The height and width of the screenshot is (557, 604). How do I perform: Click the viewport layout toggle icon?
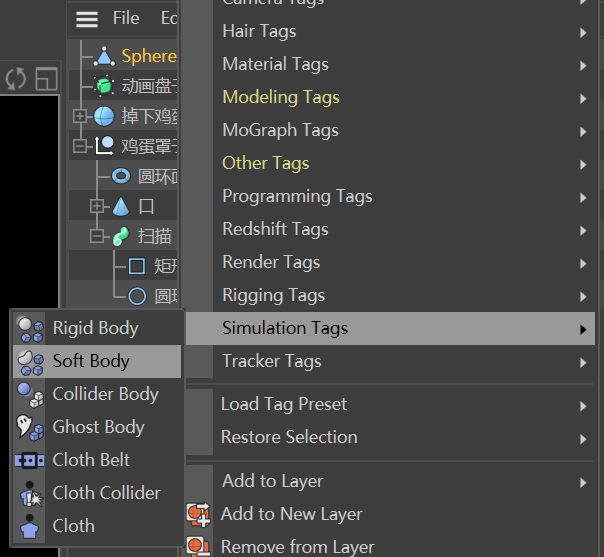[x=46, y=79]
